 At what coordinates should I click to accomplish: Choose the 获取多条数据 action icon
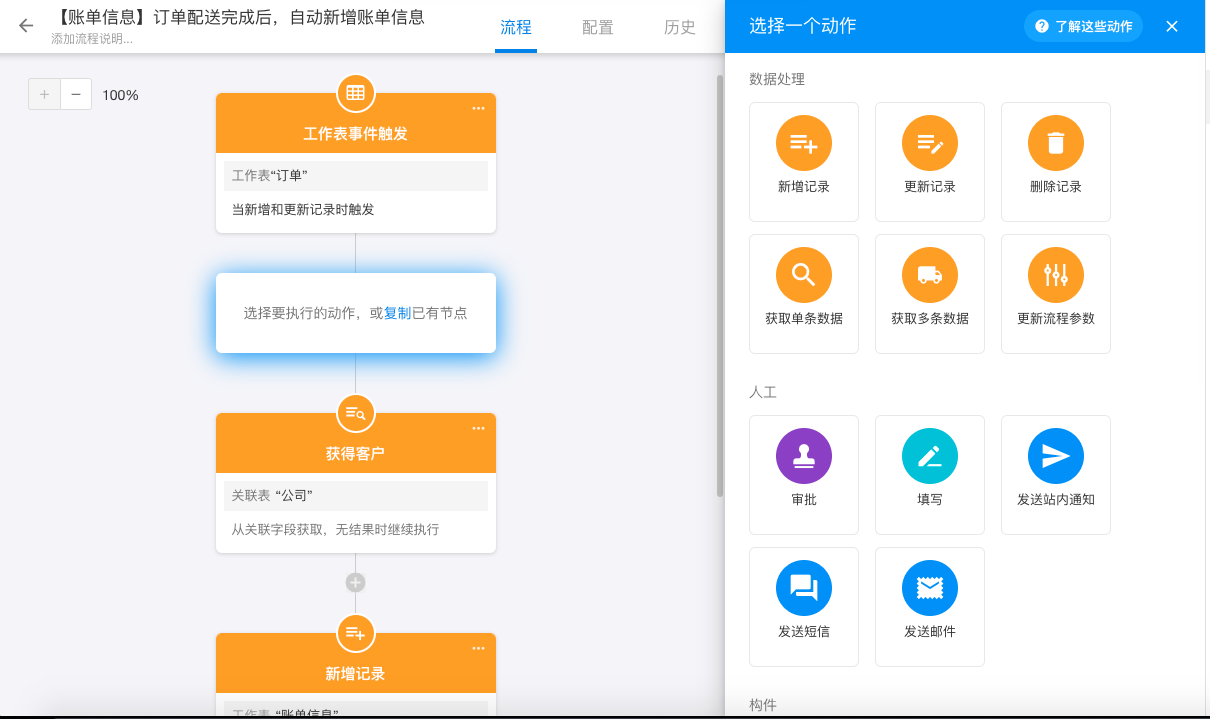930,275
